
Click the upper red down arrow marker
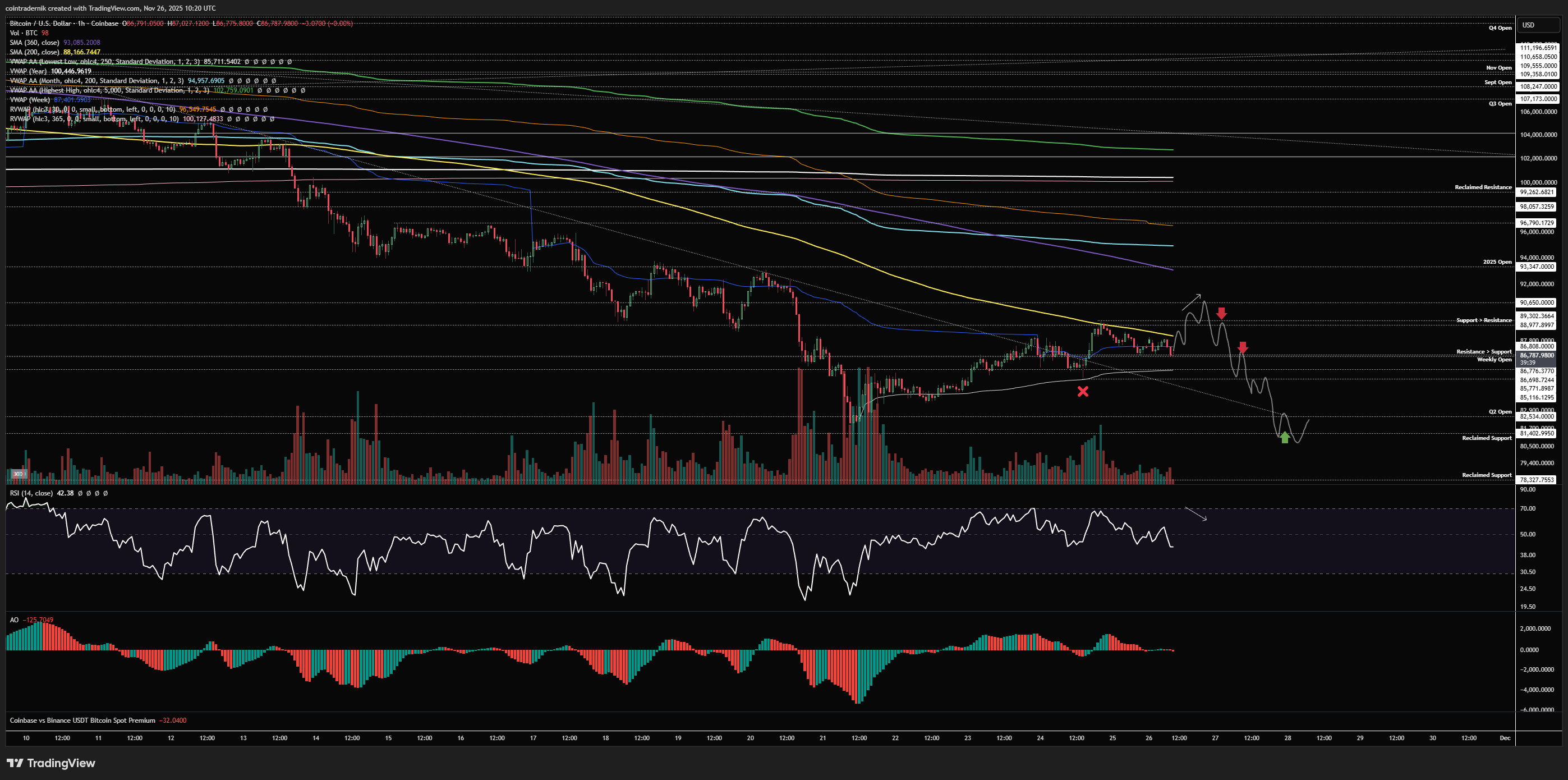(x=1221, y=313)
